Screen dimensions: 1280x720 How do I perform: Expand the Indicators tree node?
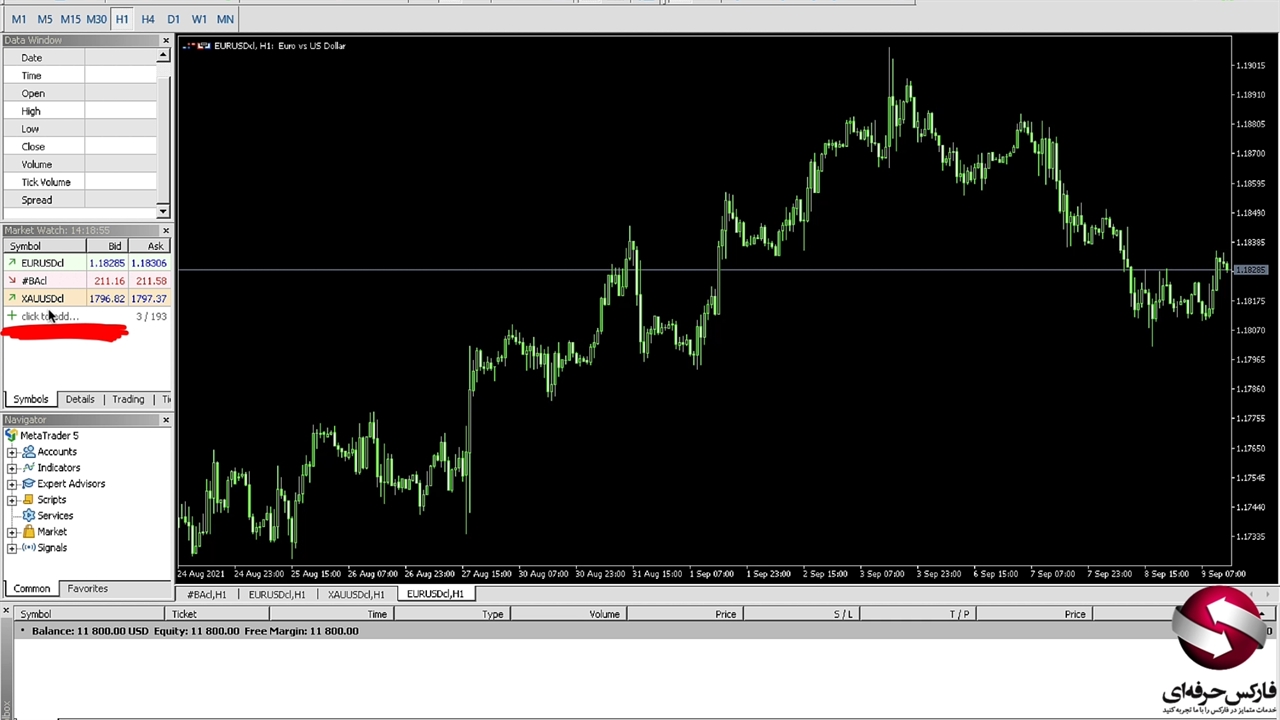pyautogui.click(x=12, y=468)
